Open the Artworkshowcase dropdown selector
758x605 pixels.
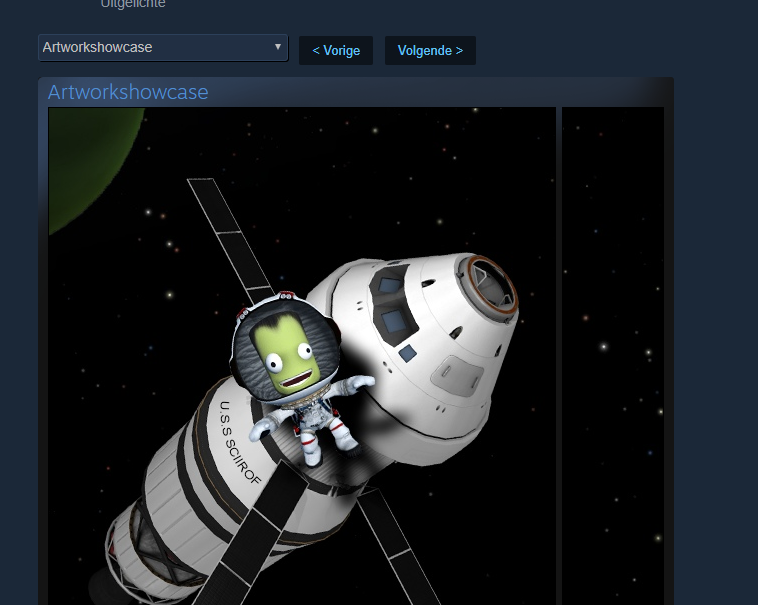[x=163, y=47]
